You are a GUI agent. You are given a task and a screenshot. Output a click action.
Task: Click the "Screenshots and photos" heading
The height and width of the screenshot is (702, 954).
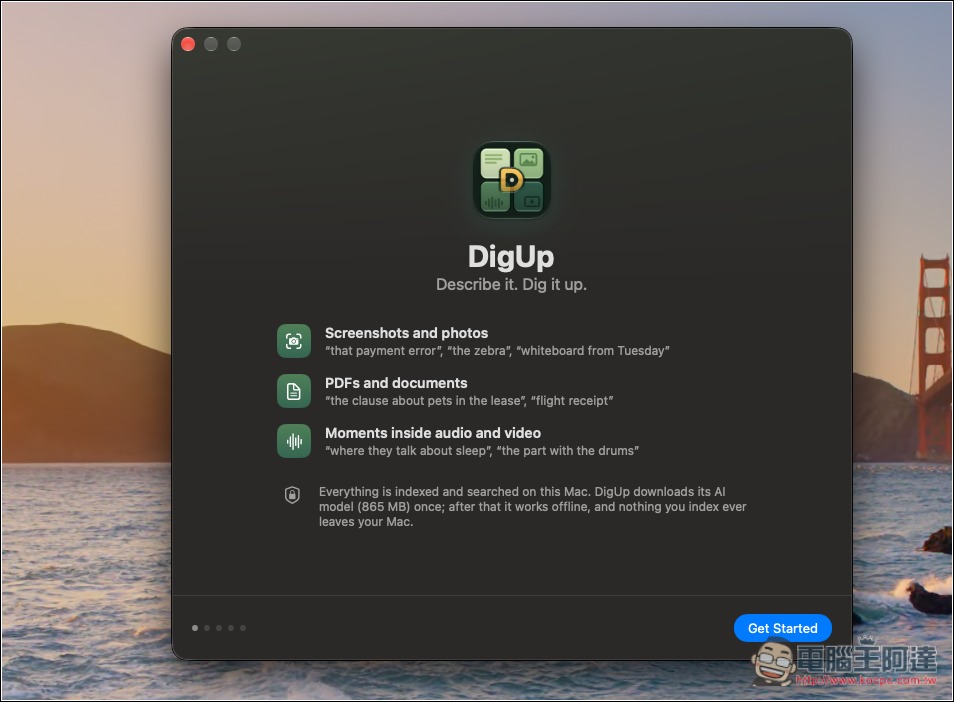pos(406,333)
